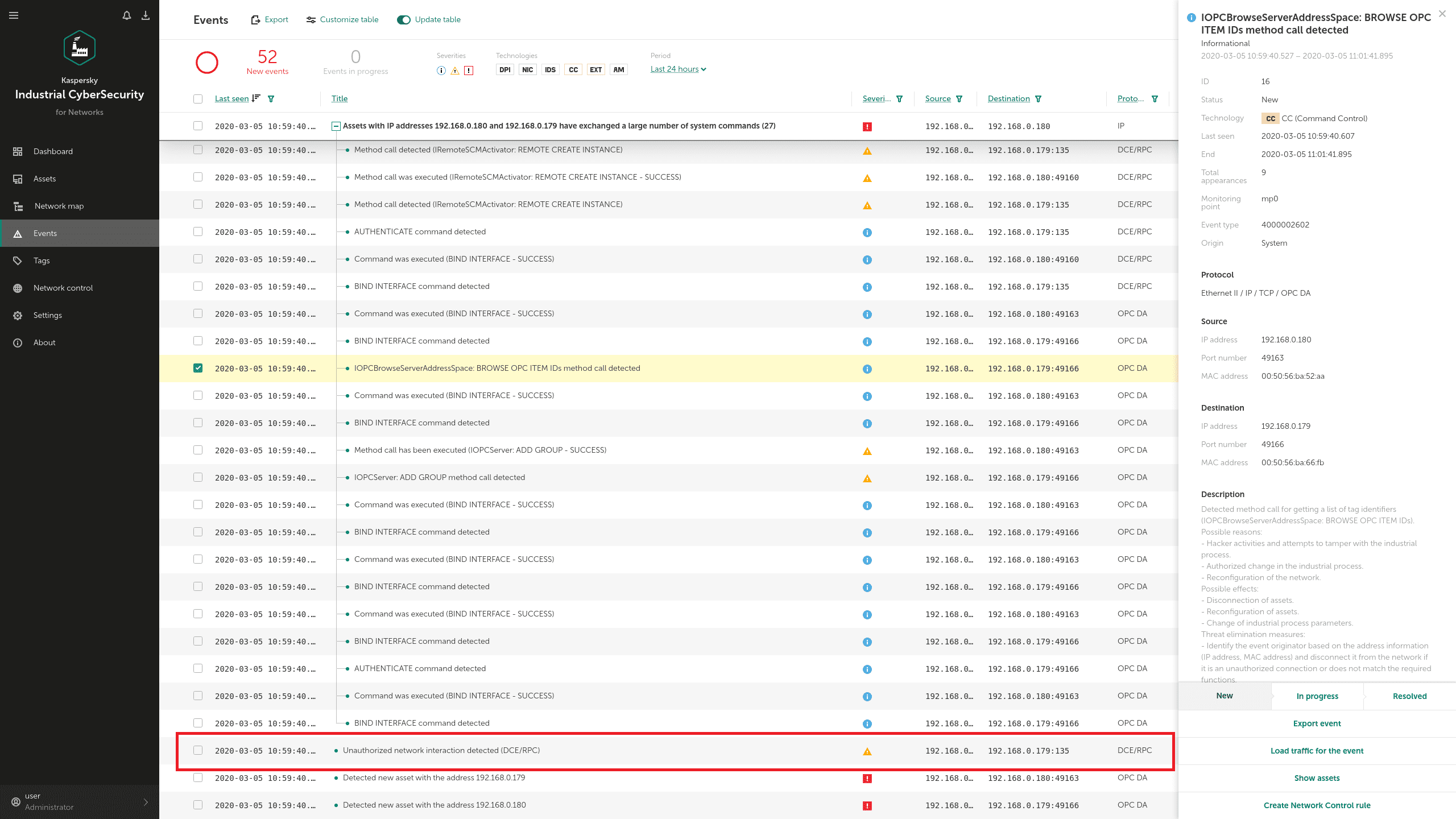
Task: Click the Last seen filter funnel icon
Action: coord(271,99)
